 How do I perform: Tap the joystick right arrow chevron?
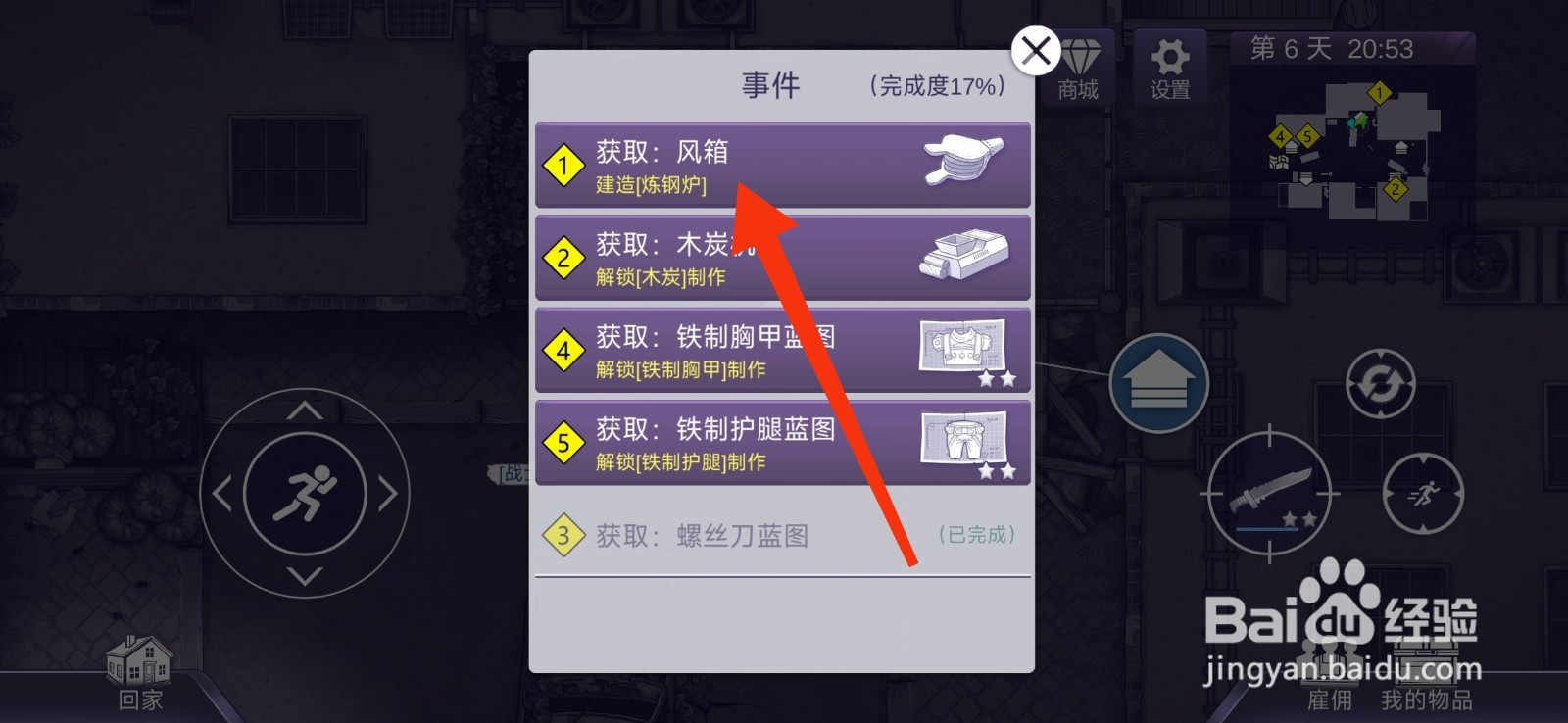point(388,493)
